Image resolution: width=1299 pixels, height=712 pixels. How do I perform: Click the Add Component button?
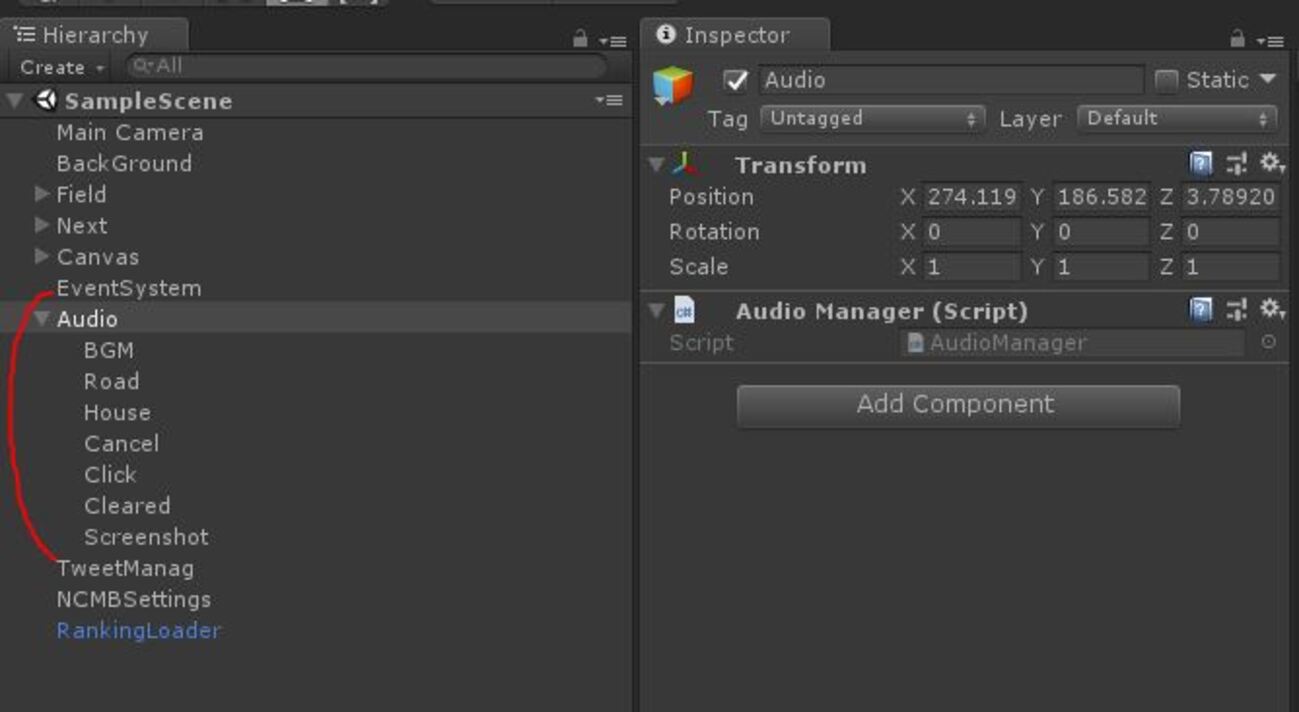958,404
